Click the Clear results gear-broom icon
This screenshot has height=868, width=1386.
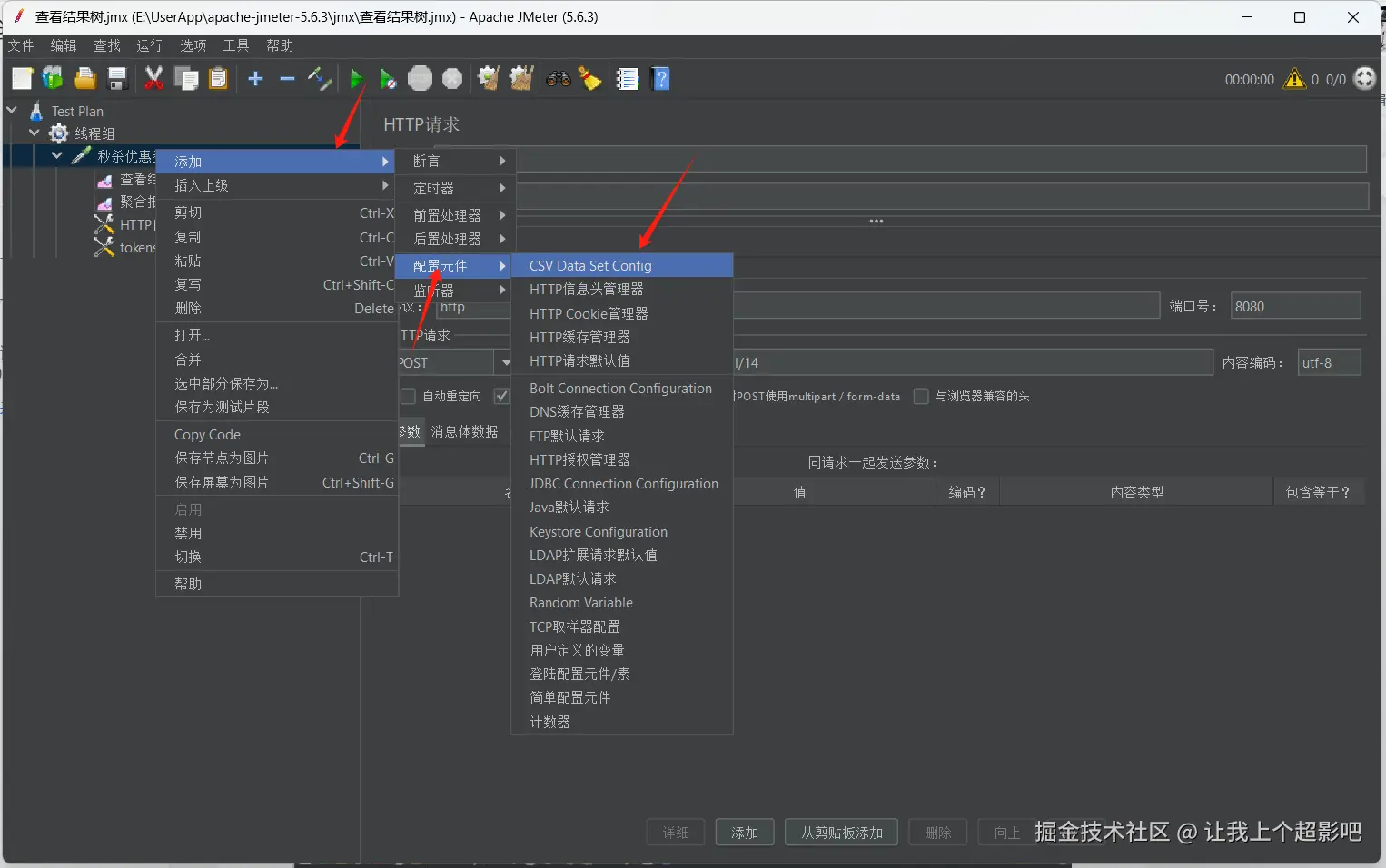[x=489, y=79]
